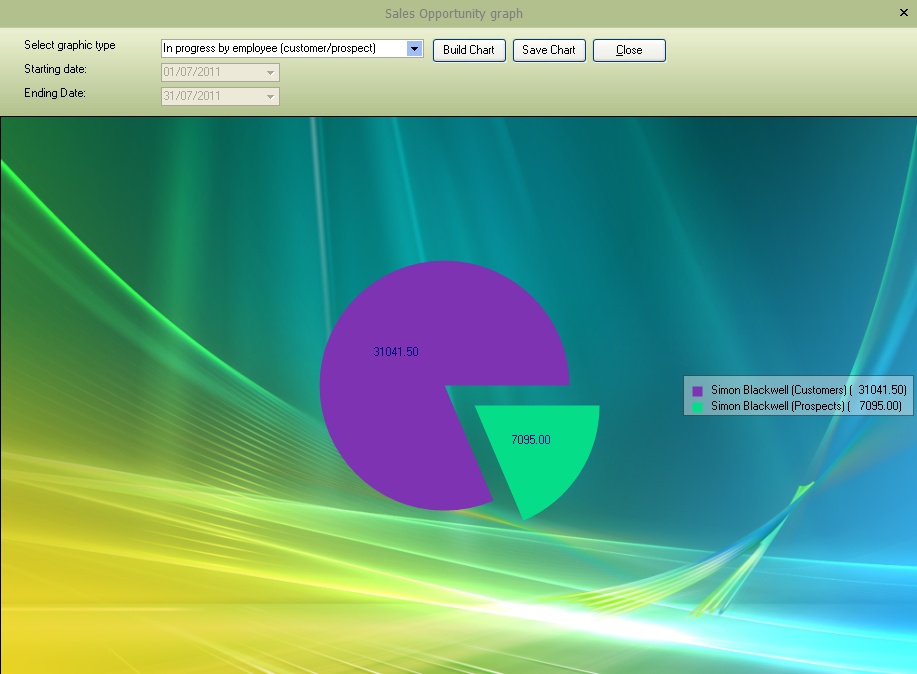917x674 pixels.
Task: Expand the Ending Date picker arrow
Action: 270,97
